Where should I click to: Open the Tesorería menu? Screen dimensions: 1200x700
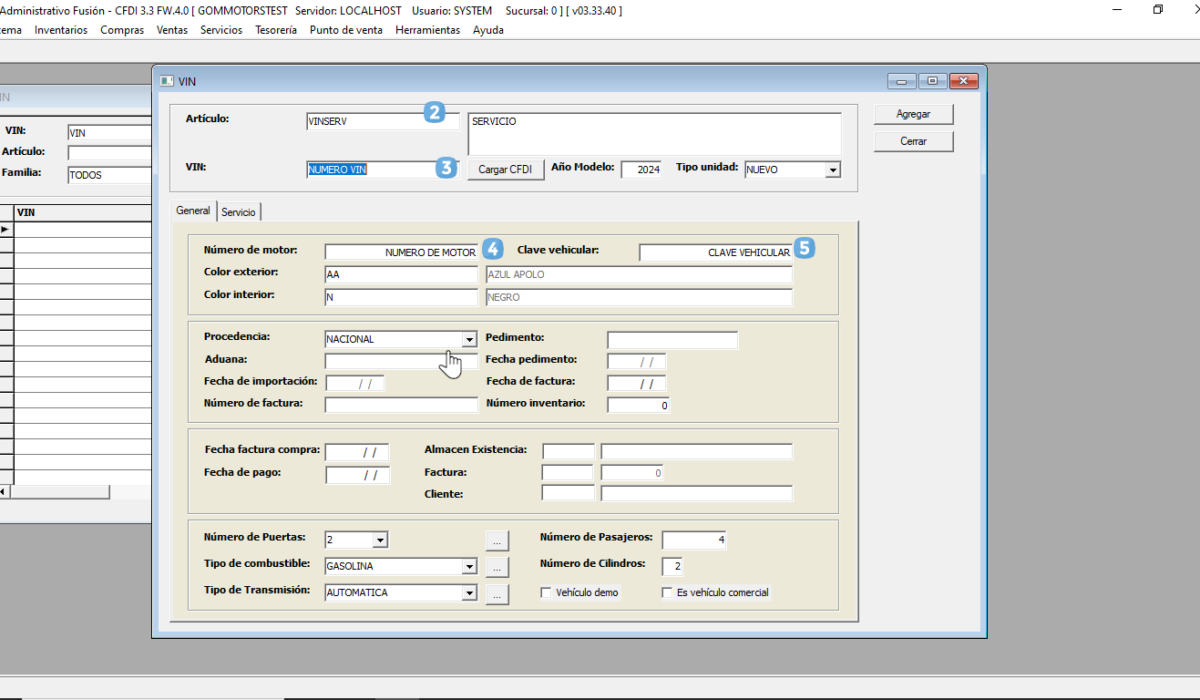pos(276,30)
